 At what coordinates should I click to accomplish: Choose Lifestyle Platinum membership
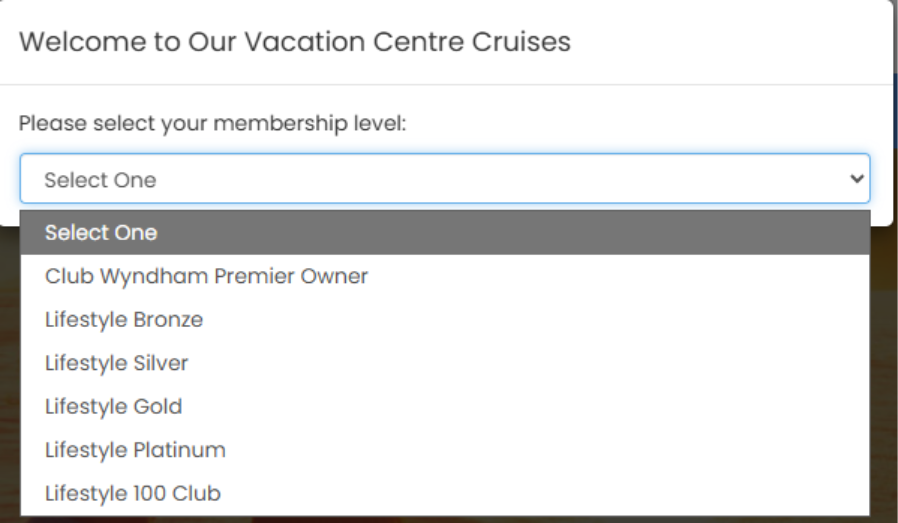[135, 450]
